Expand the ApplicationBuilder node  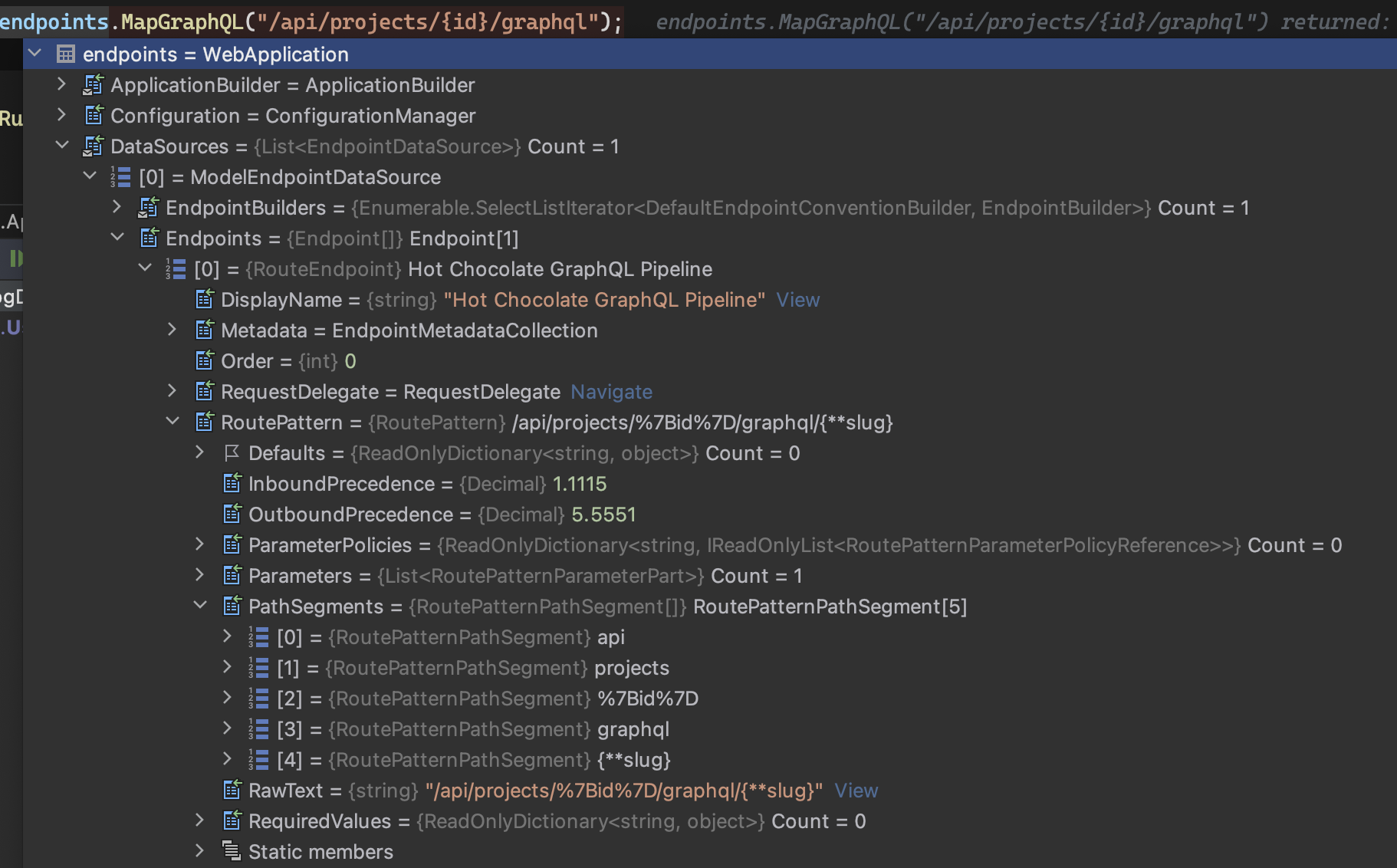click(x=62, y=84)
